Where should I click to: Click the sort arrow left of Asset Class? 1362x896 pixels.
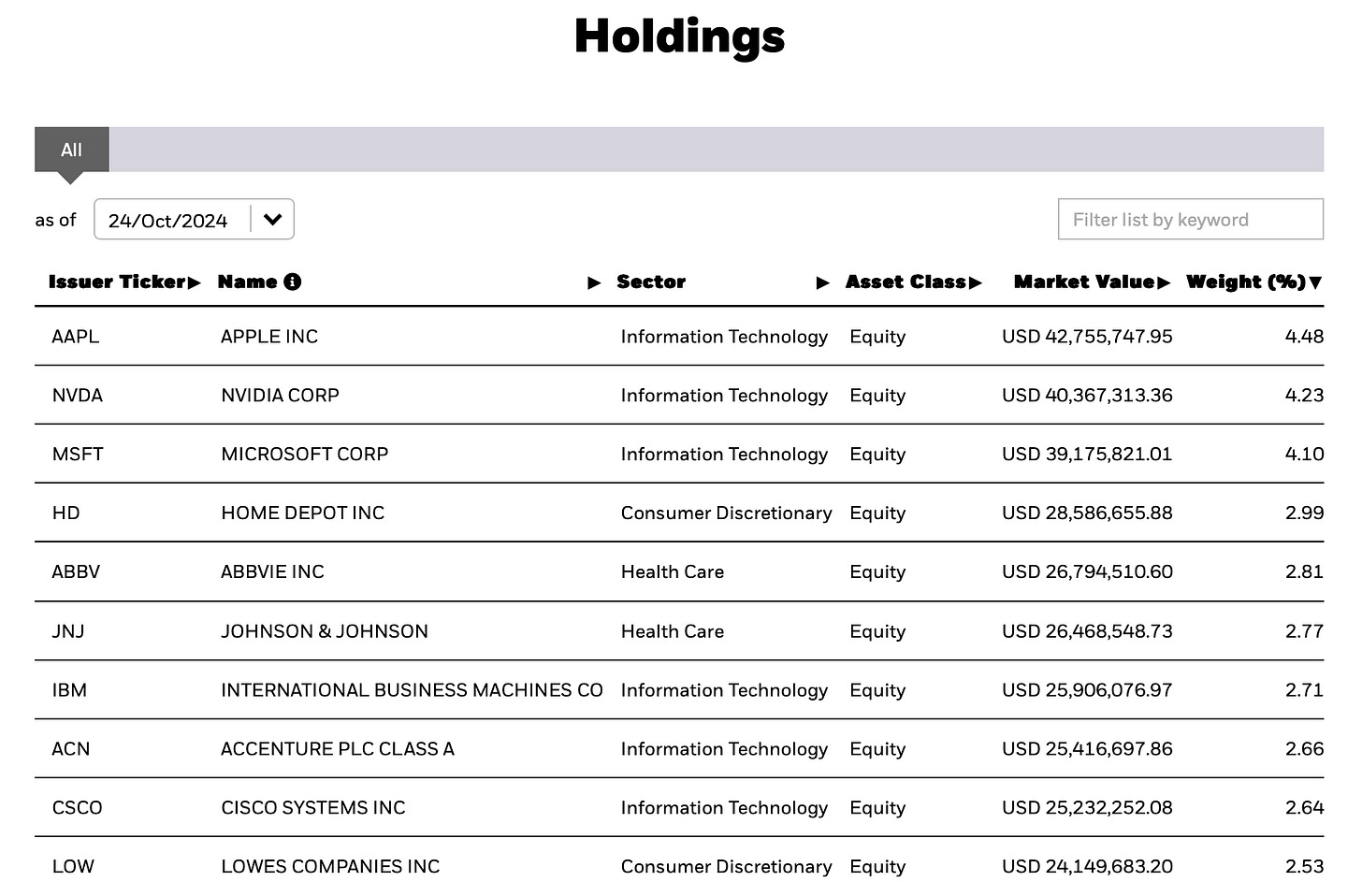[823, 282]
